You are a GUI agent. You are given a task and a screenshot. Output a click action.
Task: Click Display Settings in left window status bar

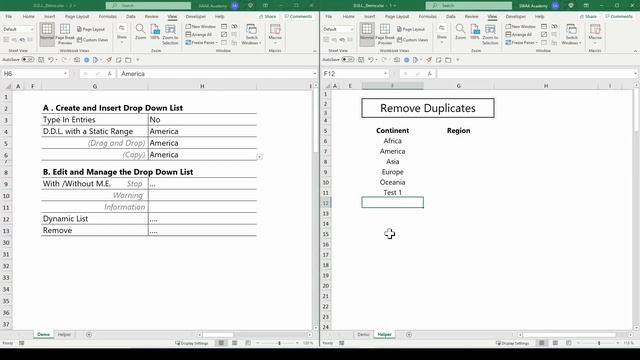191,343
